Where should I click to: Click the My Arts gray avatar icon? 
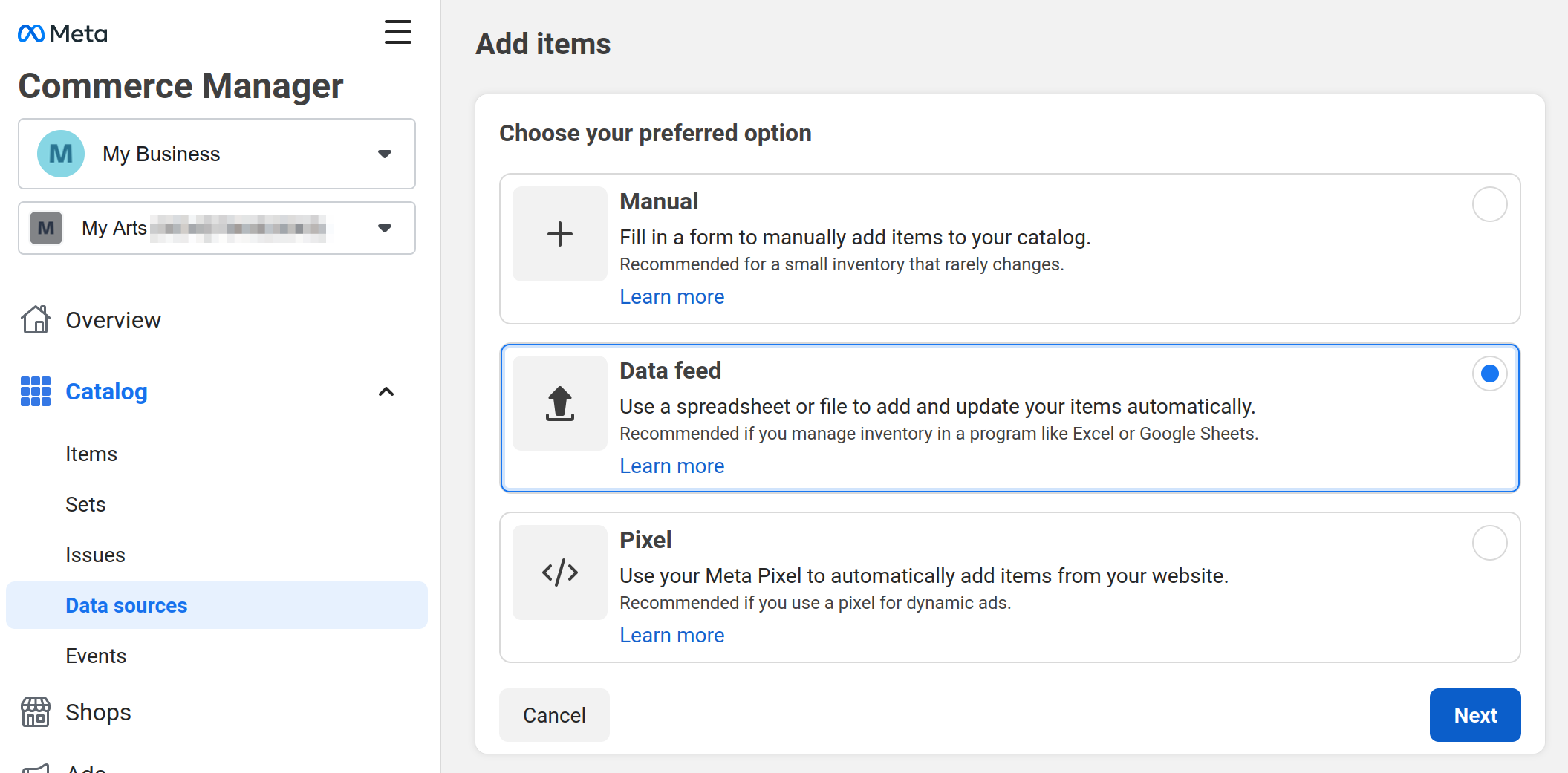coord(46,228)
